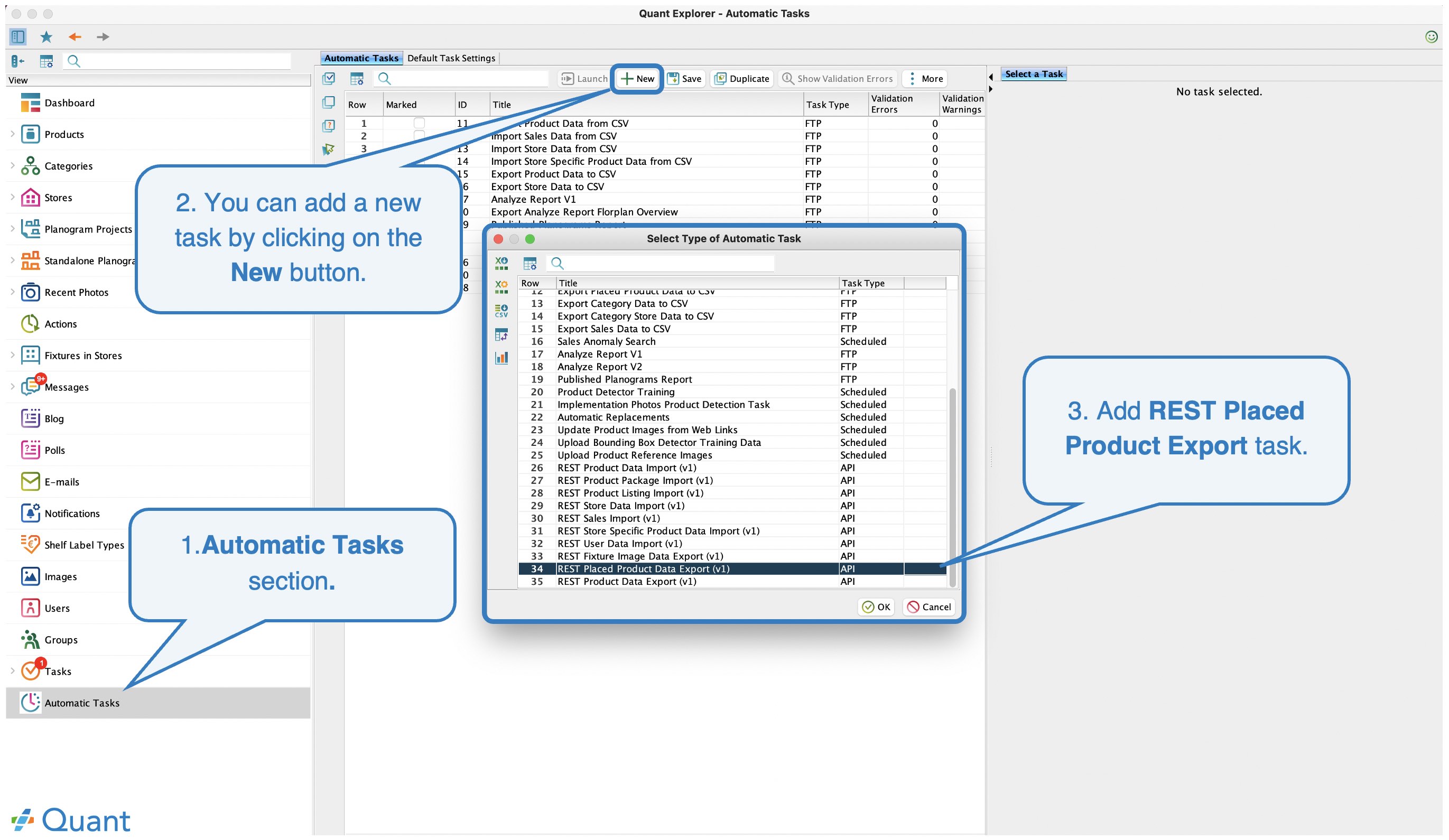Focus the sidebar search field
1449x840 pixels.
point(177,61)
